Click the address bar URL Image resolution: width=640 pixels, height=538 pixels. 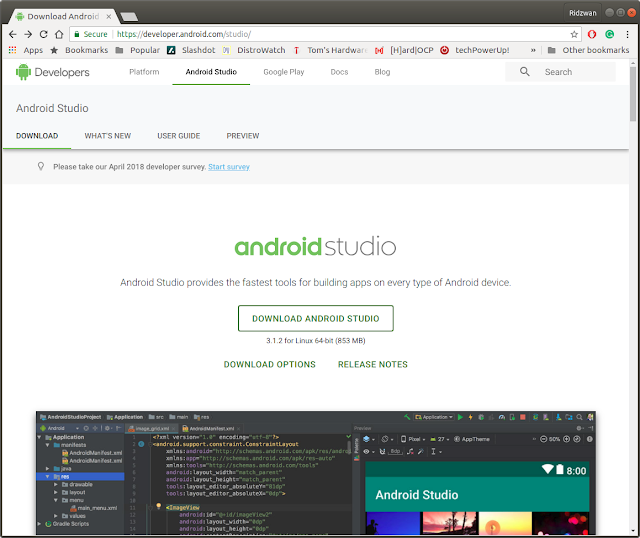[184, 34]
